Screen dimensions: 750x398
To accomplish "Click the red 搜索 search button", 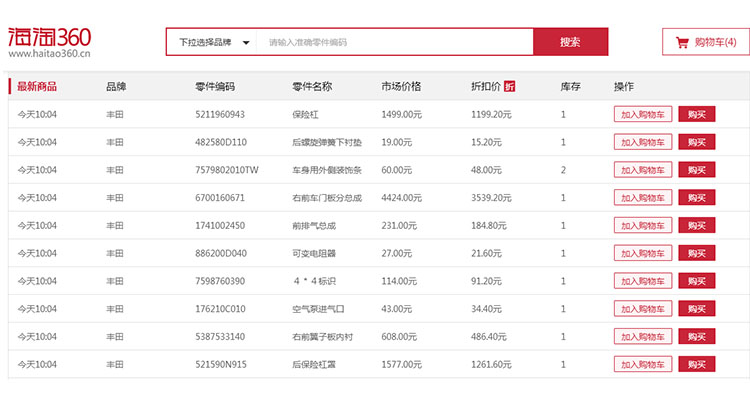I will pos(570,42).
